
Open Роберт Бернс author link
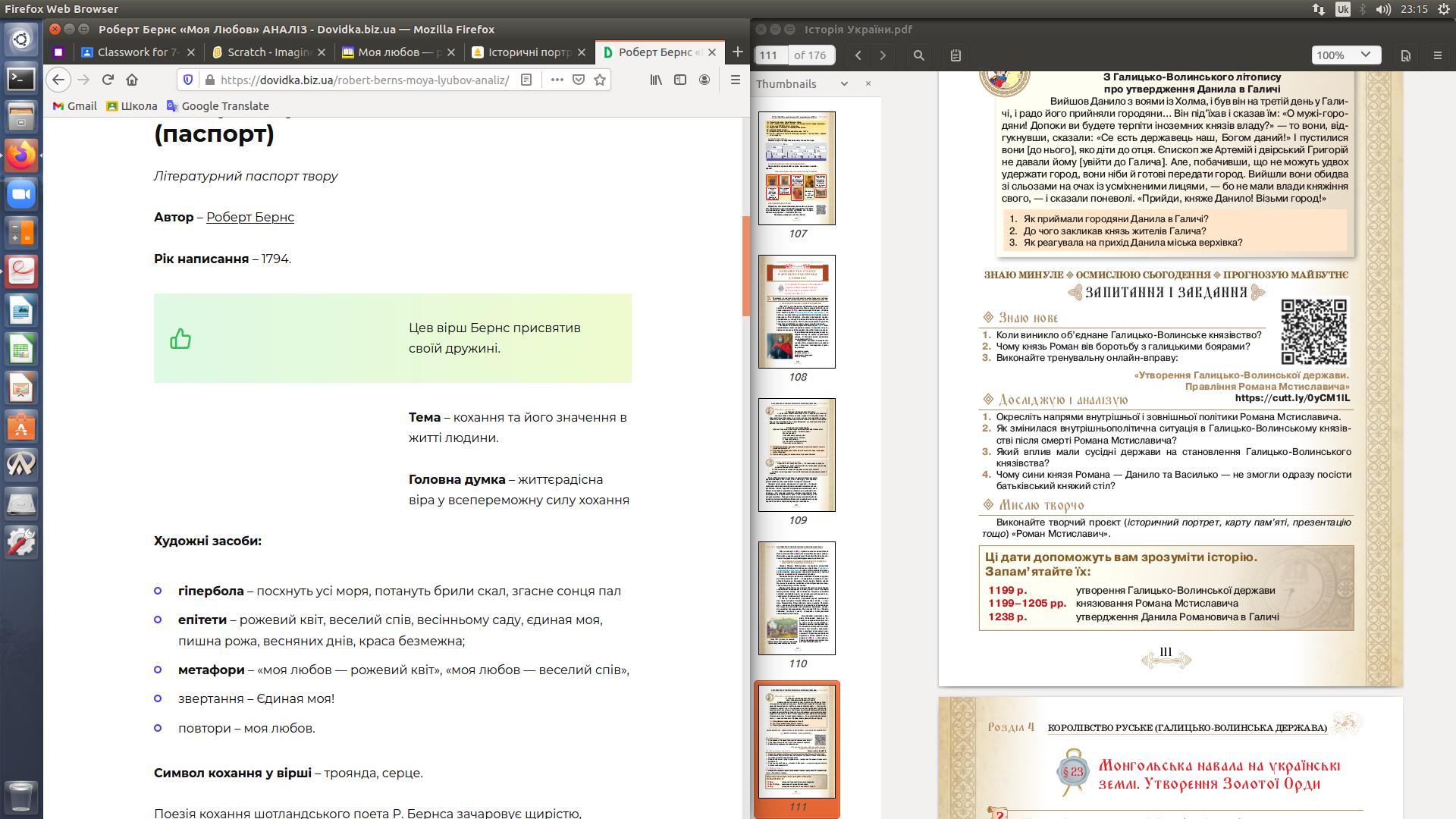(x=249, y=217)
